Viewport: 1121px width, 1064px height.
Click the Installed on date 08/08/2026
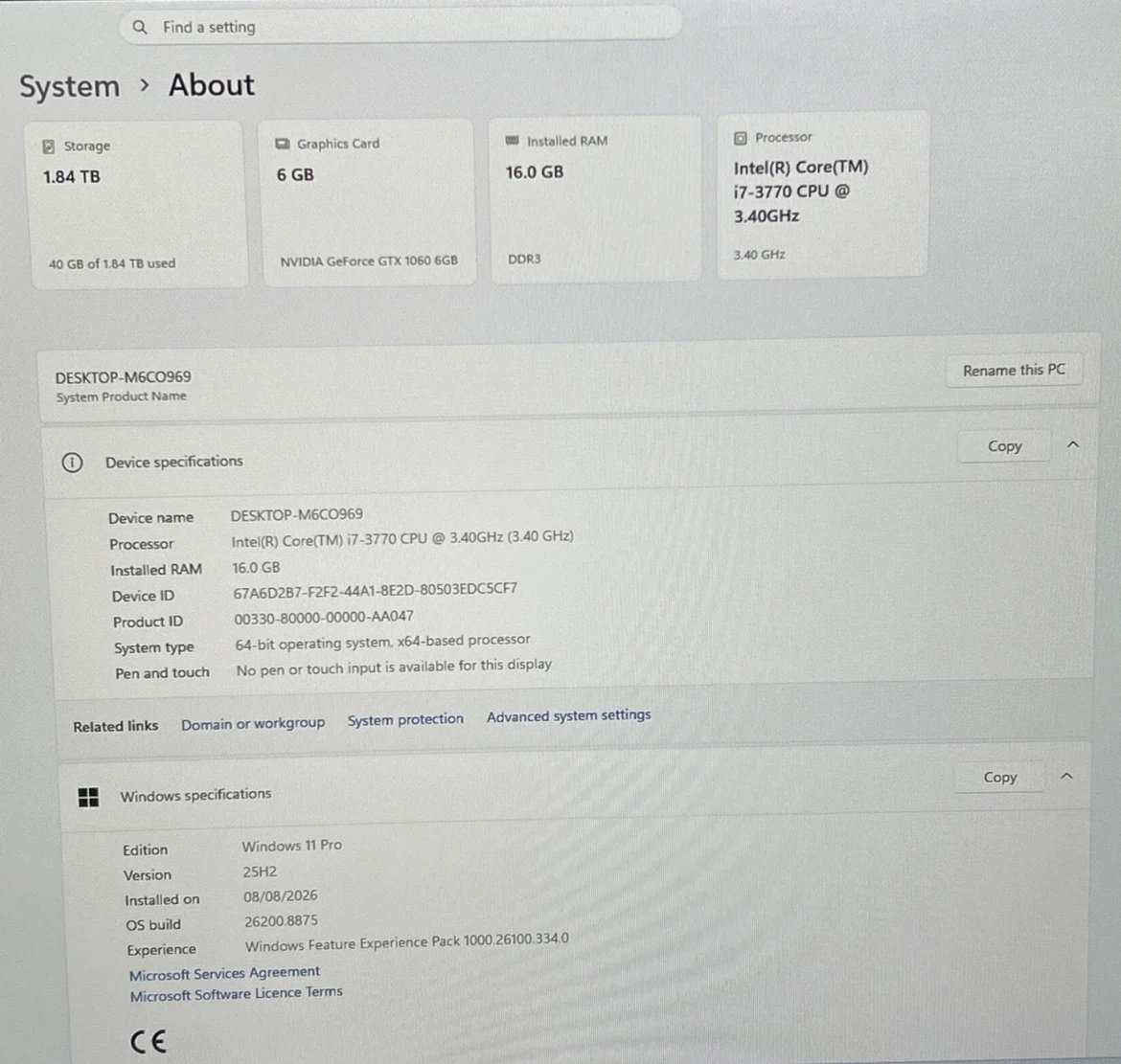(x=280, y=896)
